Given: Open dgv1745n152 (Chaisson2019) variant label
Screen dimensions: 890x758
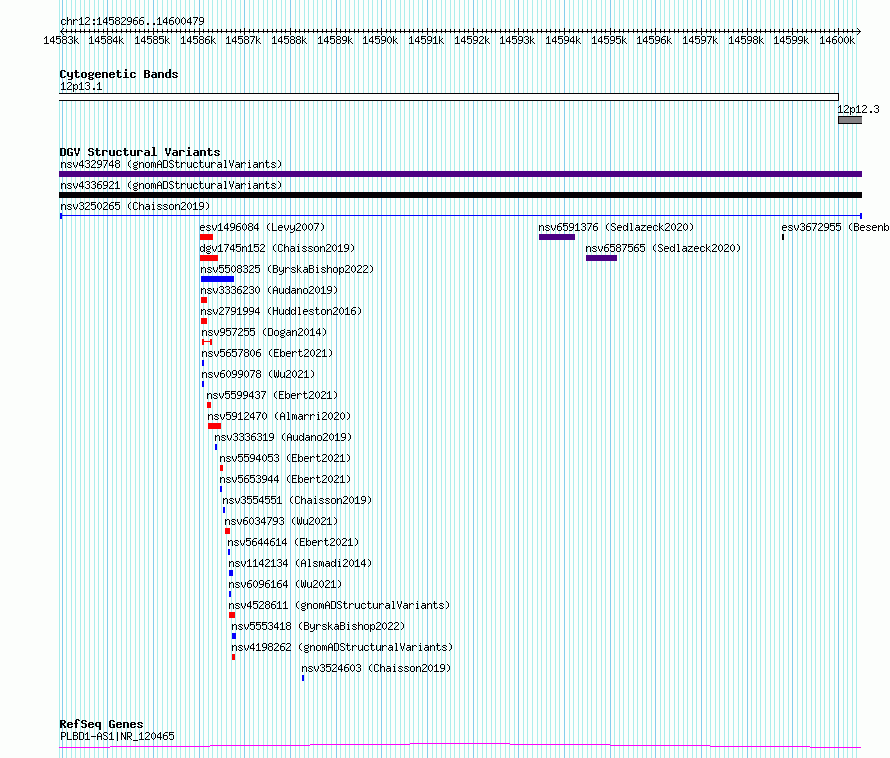Looking at the screenshot, I should point(277,248).
